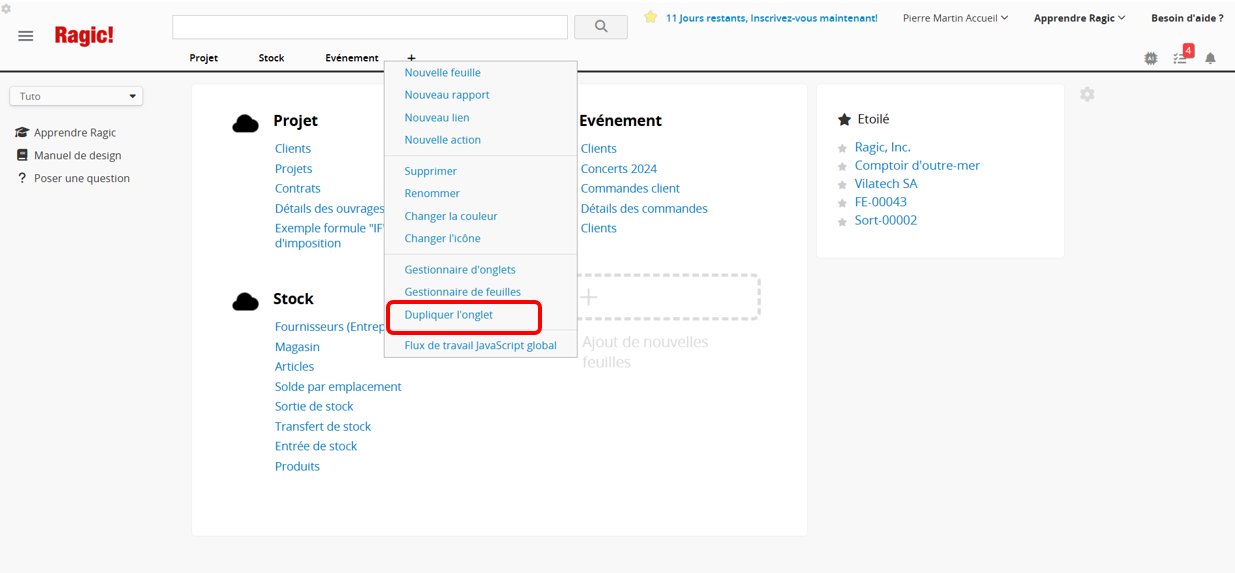Viewport: 1235px width, 573px height.
Task: Open the notification bell icon
Action: click(1210, 58)
